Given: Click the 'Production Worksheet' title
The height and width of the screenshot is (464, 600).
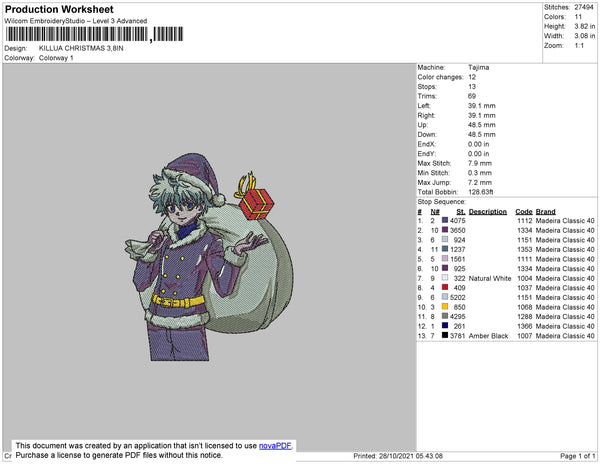Looking at the screenshot, I should click(59, 10).
